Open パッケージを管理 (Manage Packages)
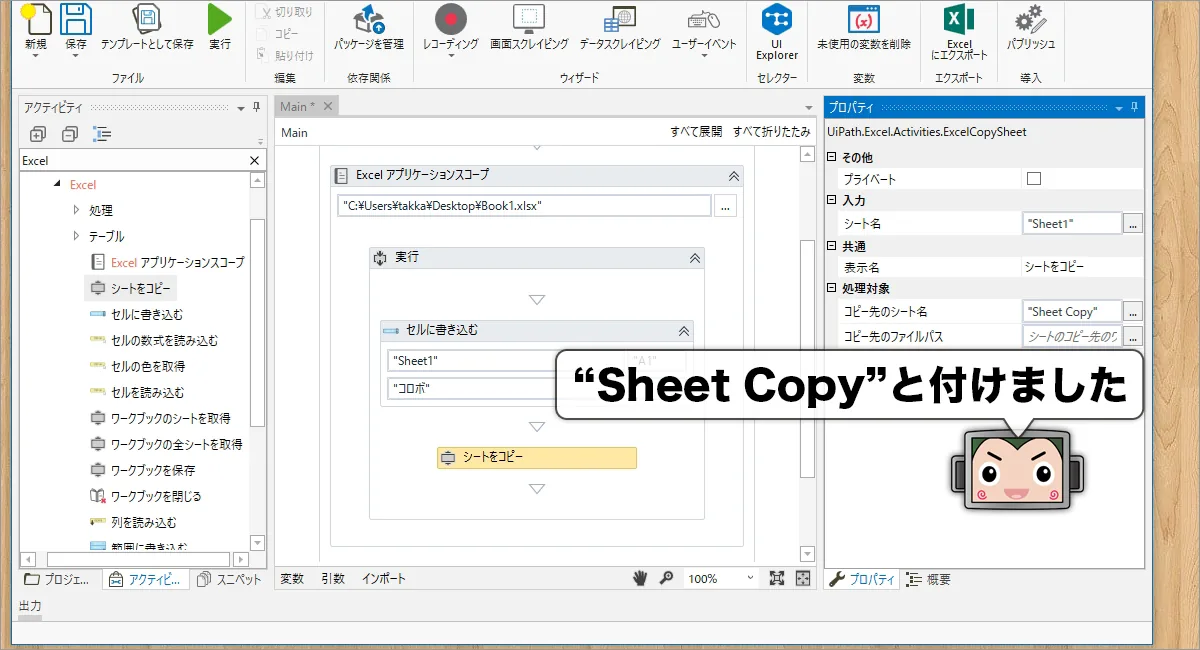The height and width of the screenshot is (650, 1200). [x=369, y=19]
